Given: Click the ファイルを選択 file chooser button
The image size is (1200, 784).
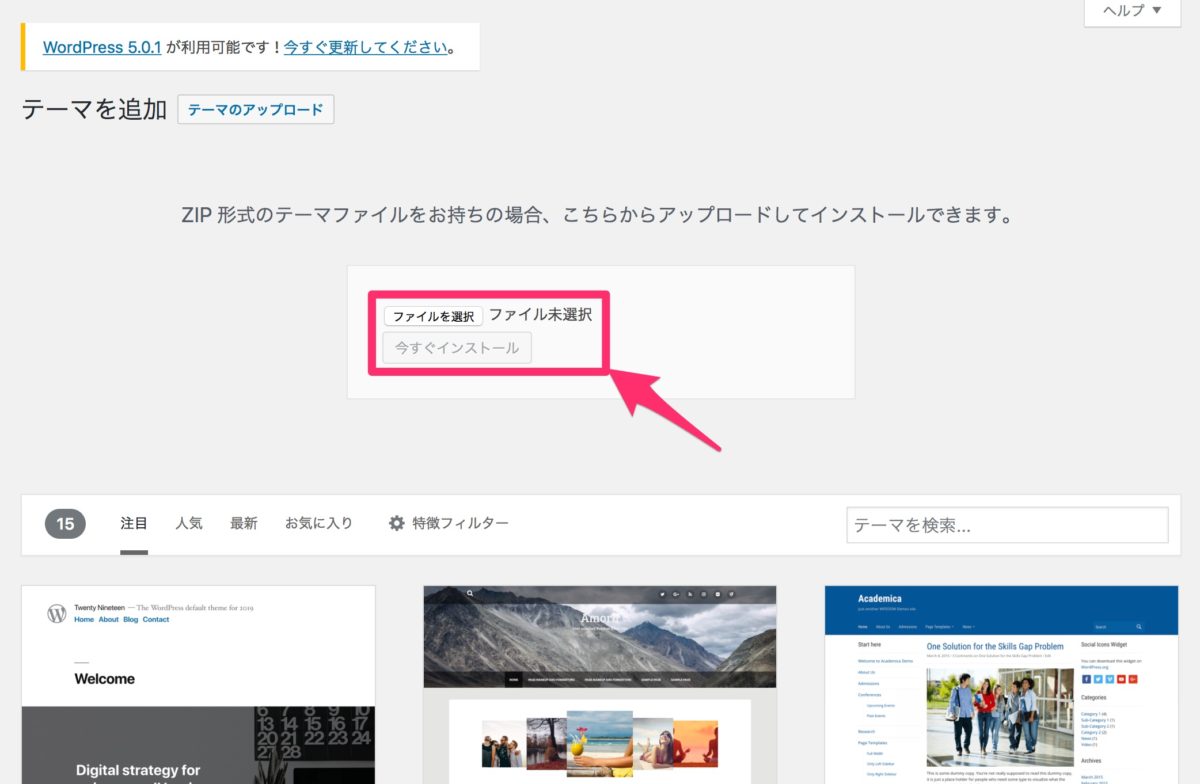Looking at the screenshot, I should point(433,316).
